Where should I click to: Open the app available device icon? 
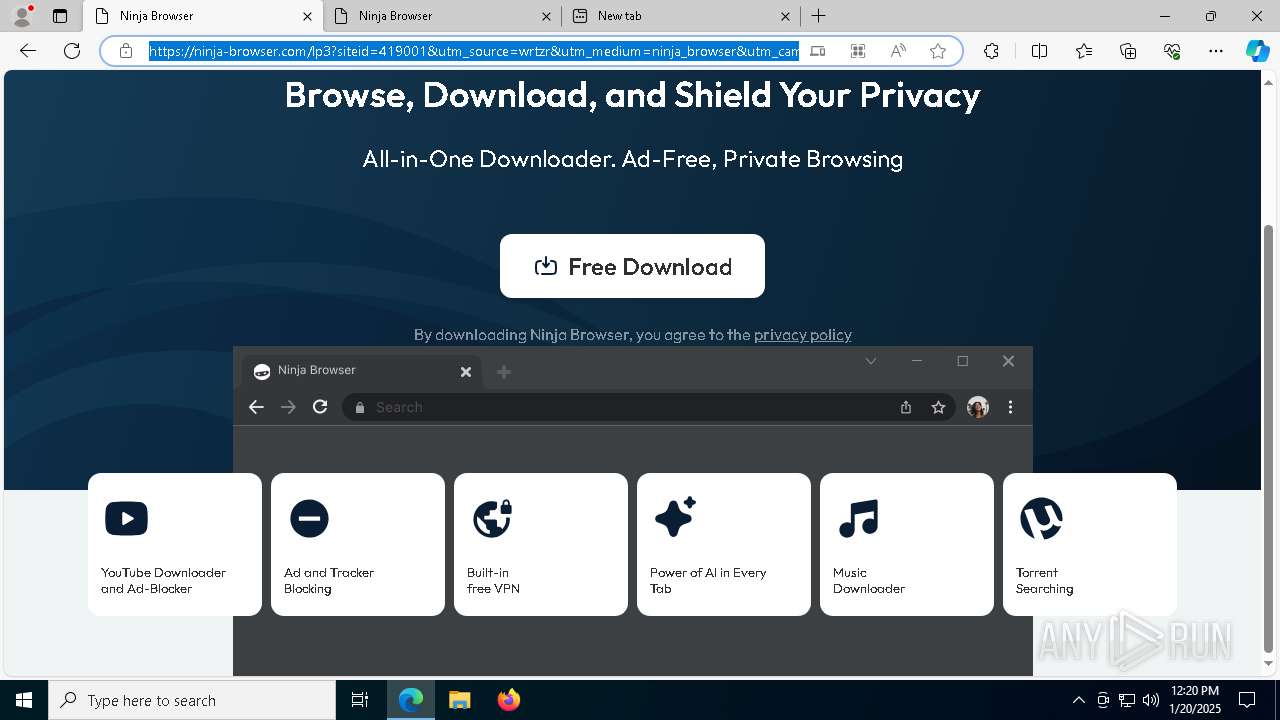pyautogui.click(x=818, y=51)
